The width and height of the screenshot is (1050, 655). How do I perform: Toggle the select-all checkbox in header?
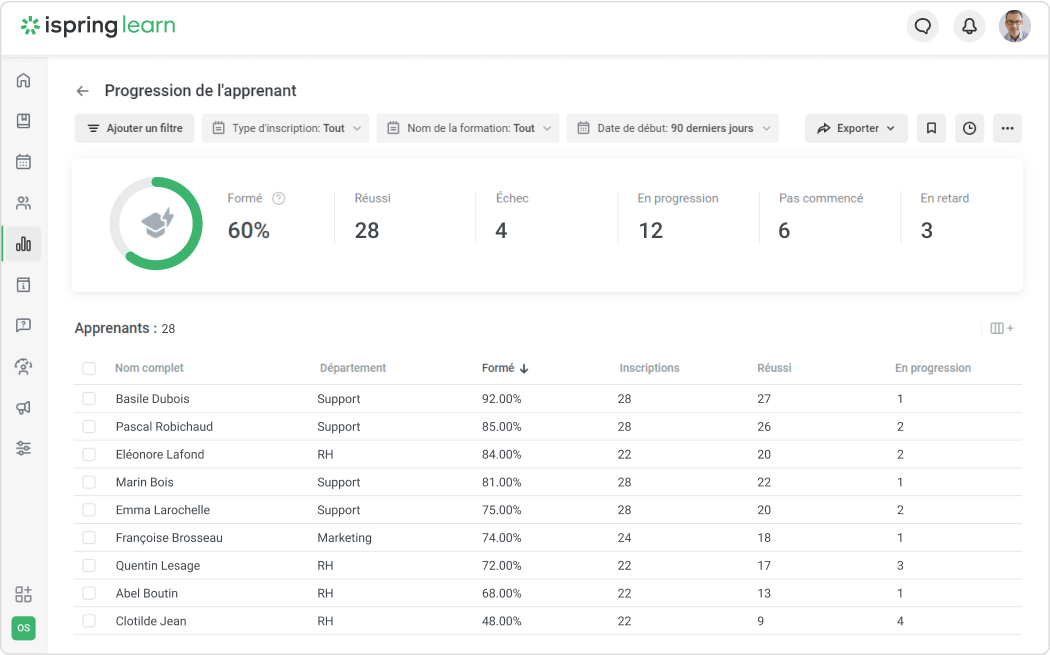tap(89, 368)
